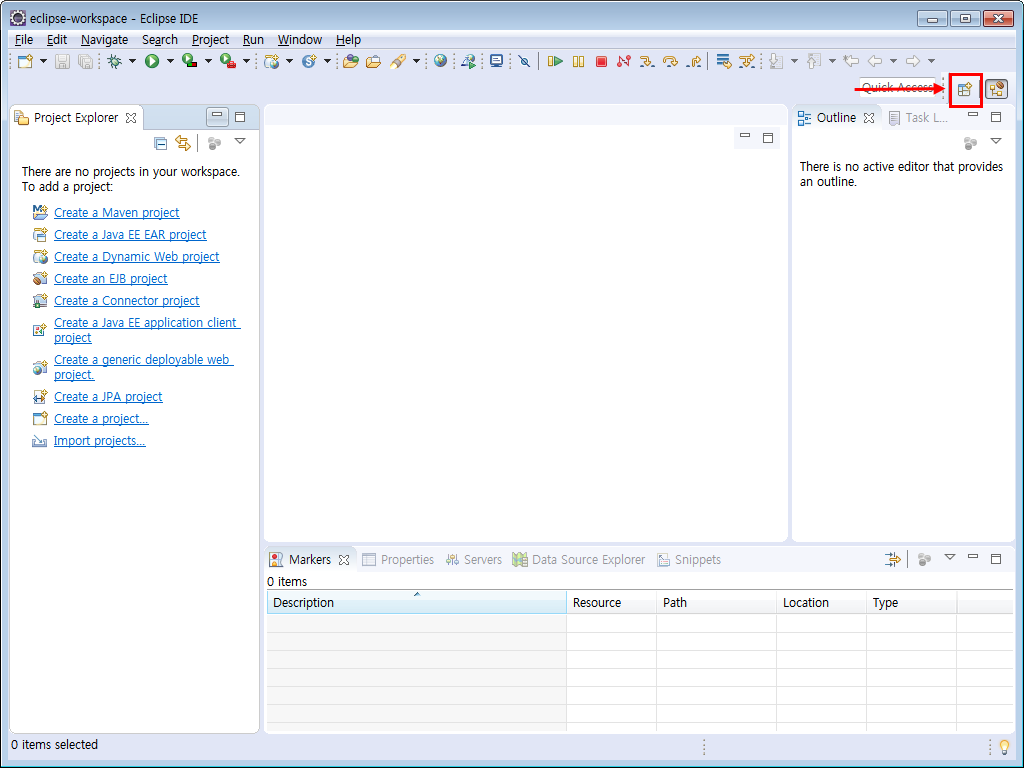Open the Markers View Menu triangle
The height and width of the screenshot is (768, 1024).
pos(950,558)
